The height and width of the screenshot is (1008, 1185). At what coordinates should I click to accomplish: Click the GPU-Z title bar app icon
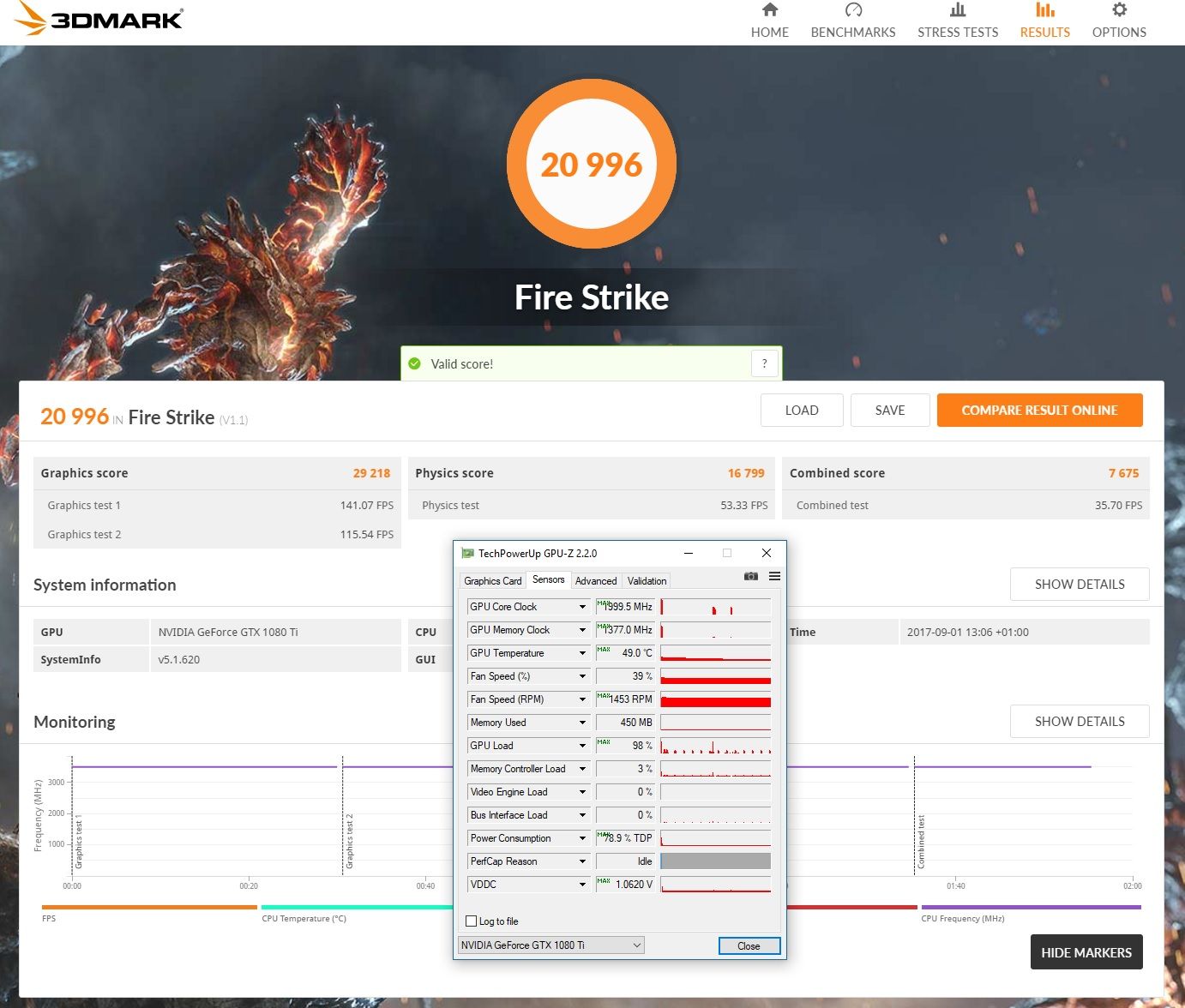(467, 553)
